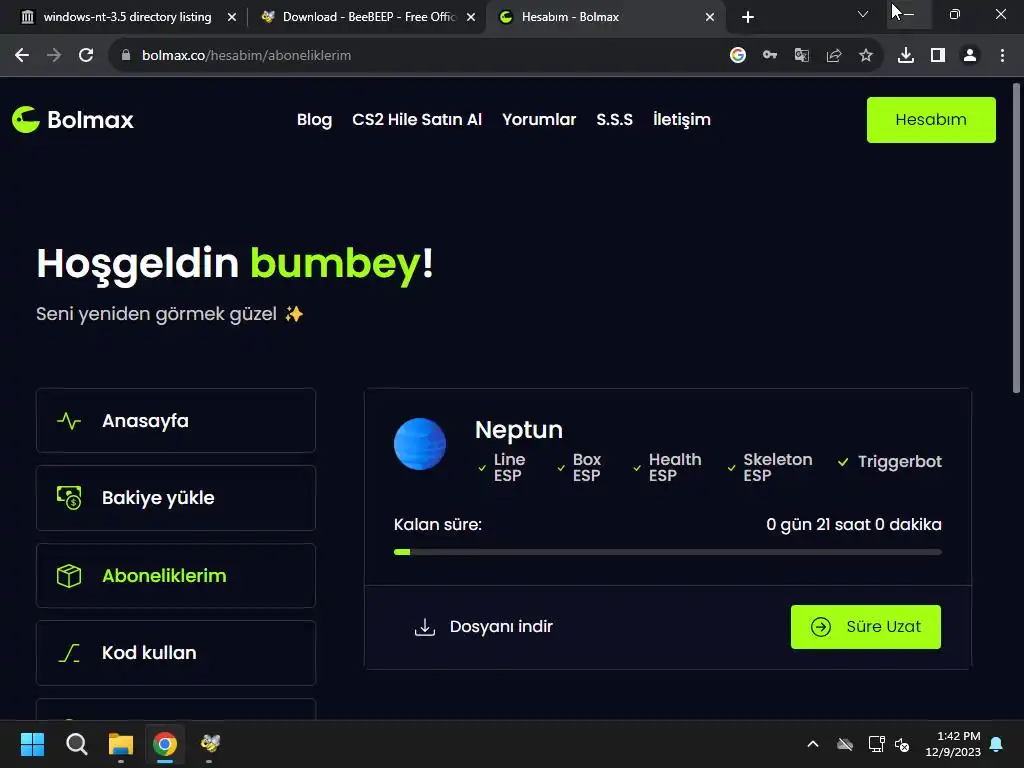Open Windows taskbar search
The height and width of the screenshot is (768, 1024).
(x=76, y=744)
